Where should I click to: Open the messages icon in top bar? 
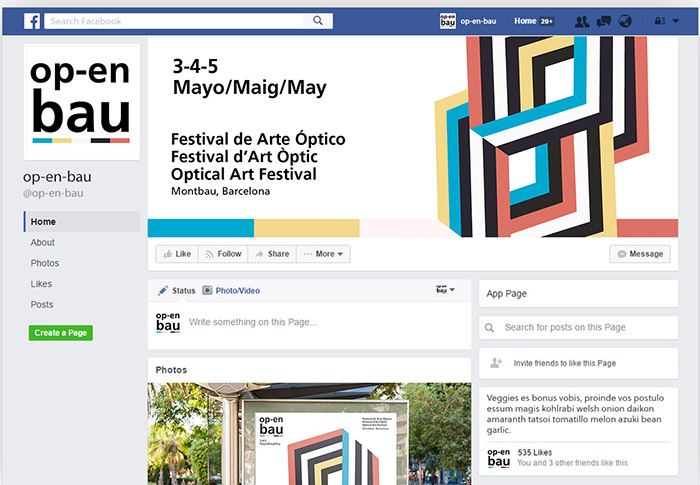pos(604,21)
